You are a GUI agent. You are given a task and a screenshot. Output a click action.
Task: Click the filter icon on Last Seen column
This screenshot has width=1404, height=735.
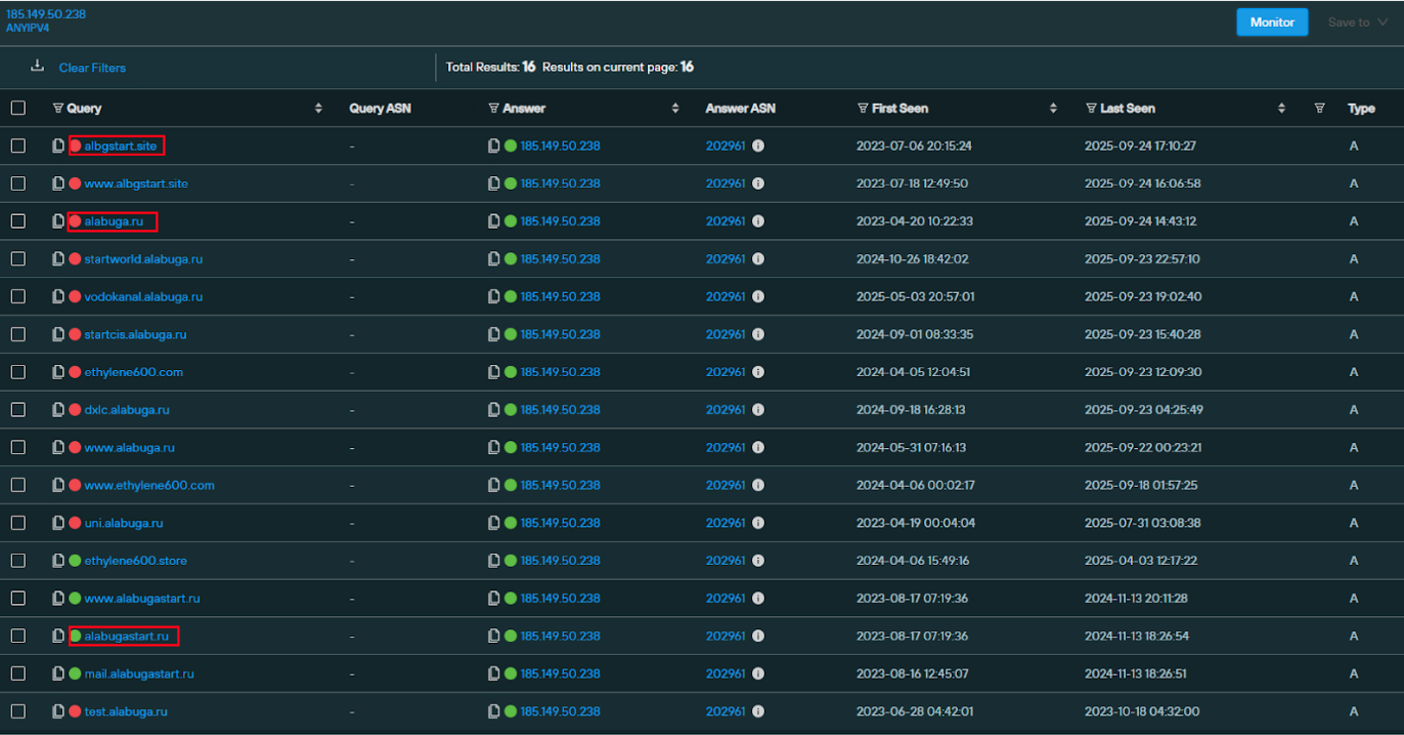click(1091, 108)
